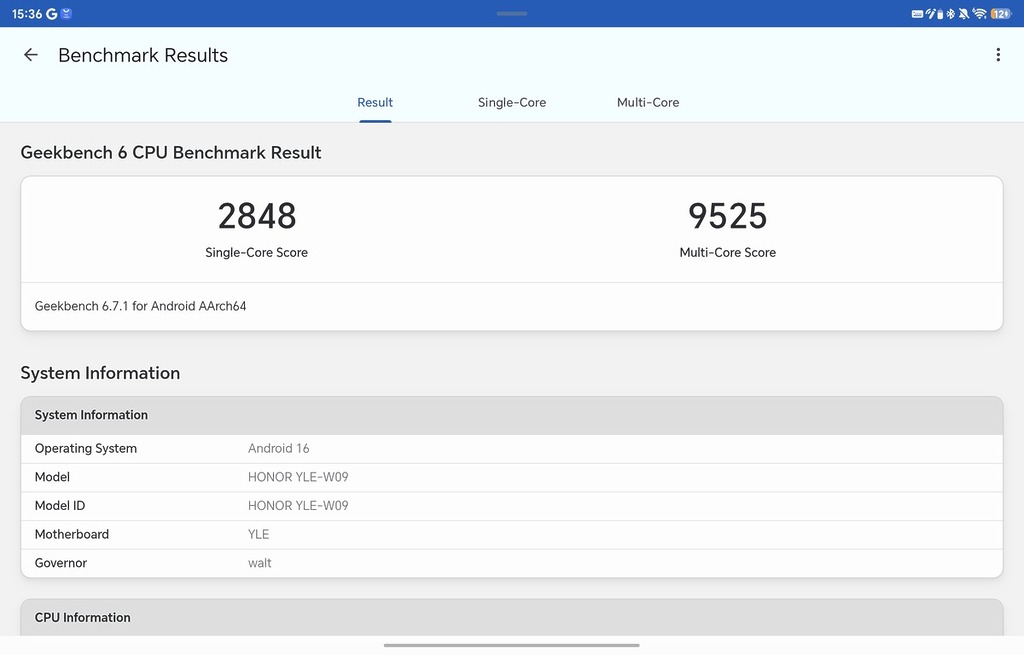Tap the 2848 single-core score value
1024x655 pixels.
point(257,216)
